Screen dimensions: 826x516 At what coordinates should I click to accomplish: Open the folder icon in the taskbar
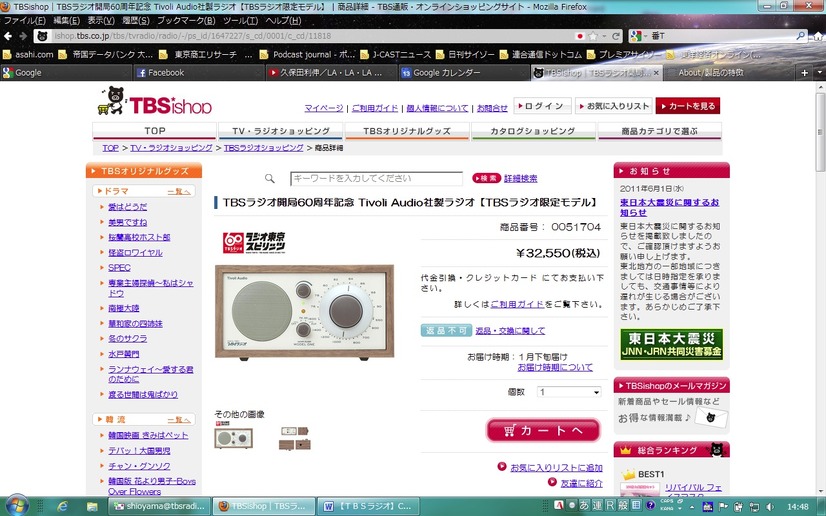92,507
